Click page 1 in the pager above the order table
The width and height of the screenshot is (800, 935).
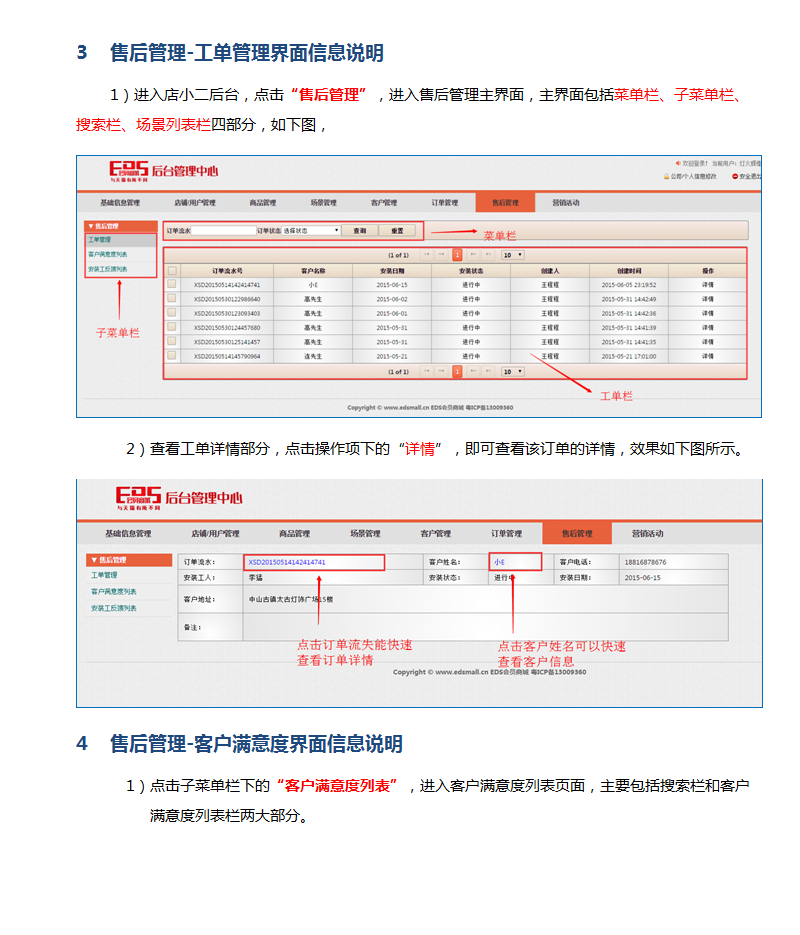point(457,255)
